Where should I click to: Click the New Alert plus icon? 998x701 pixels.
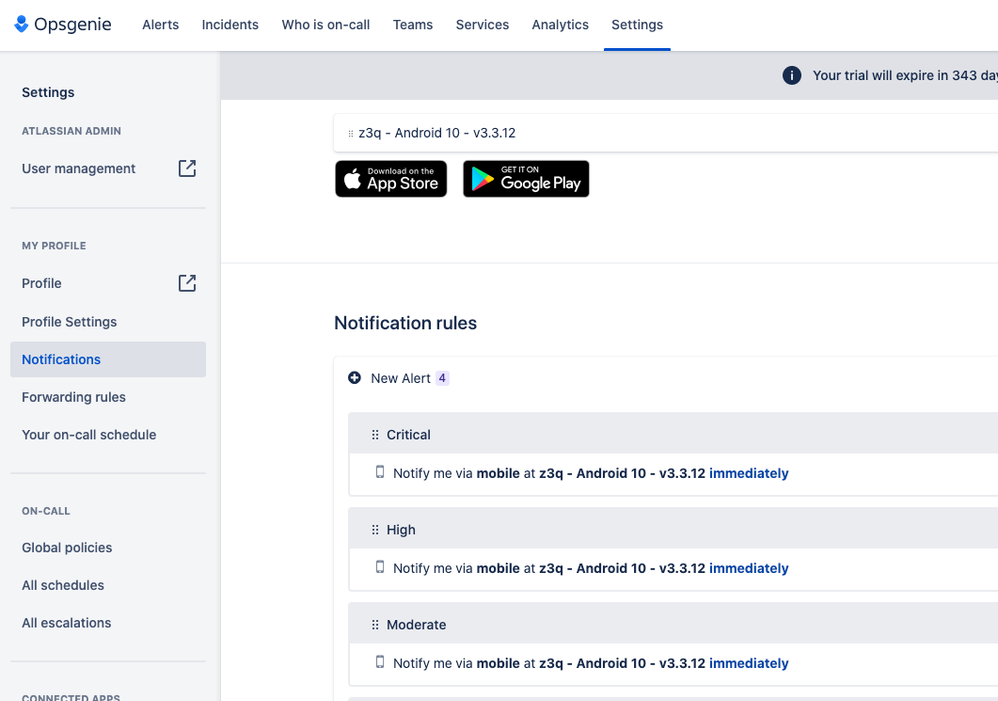[355, 378]
